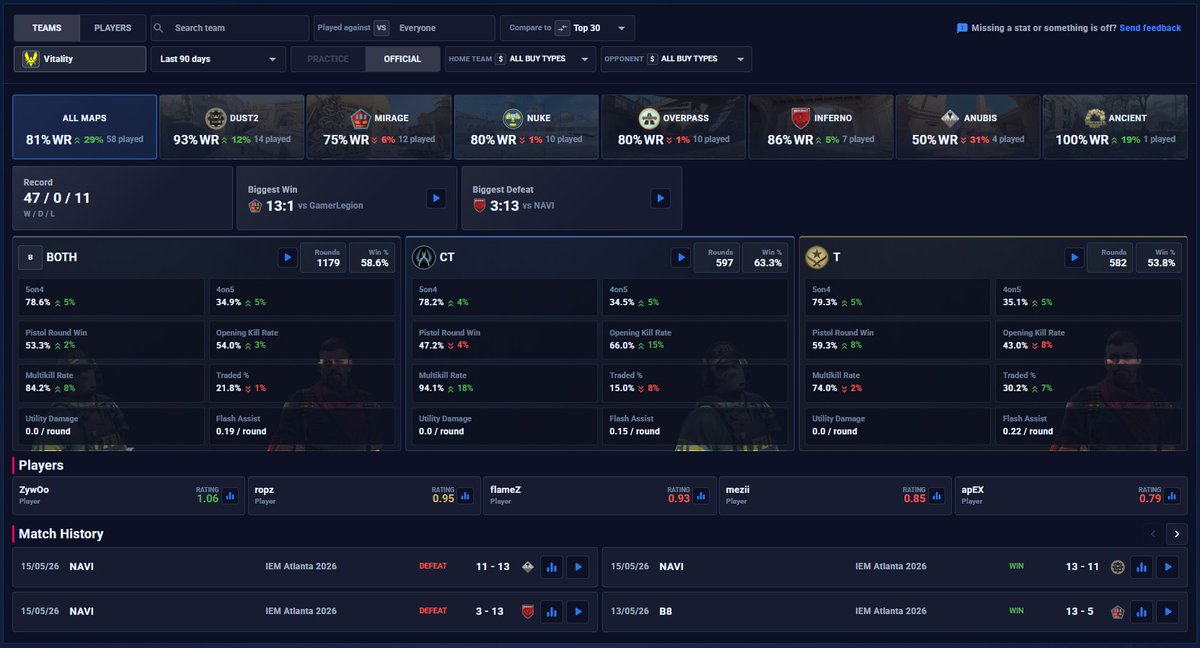1200x648 pixels.
Task: Play the BOTH sides rounds video
Action: pos(287,258)
